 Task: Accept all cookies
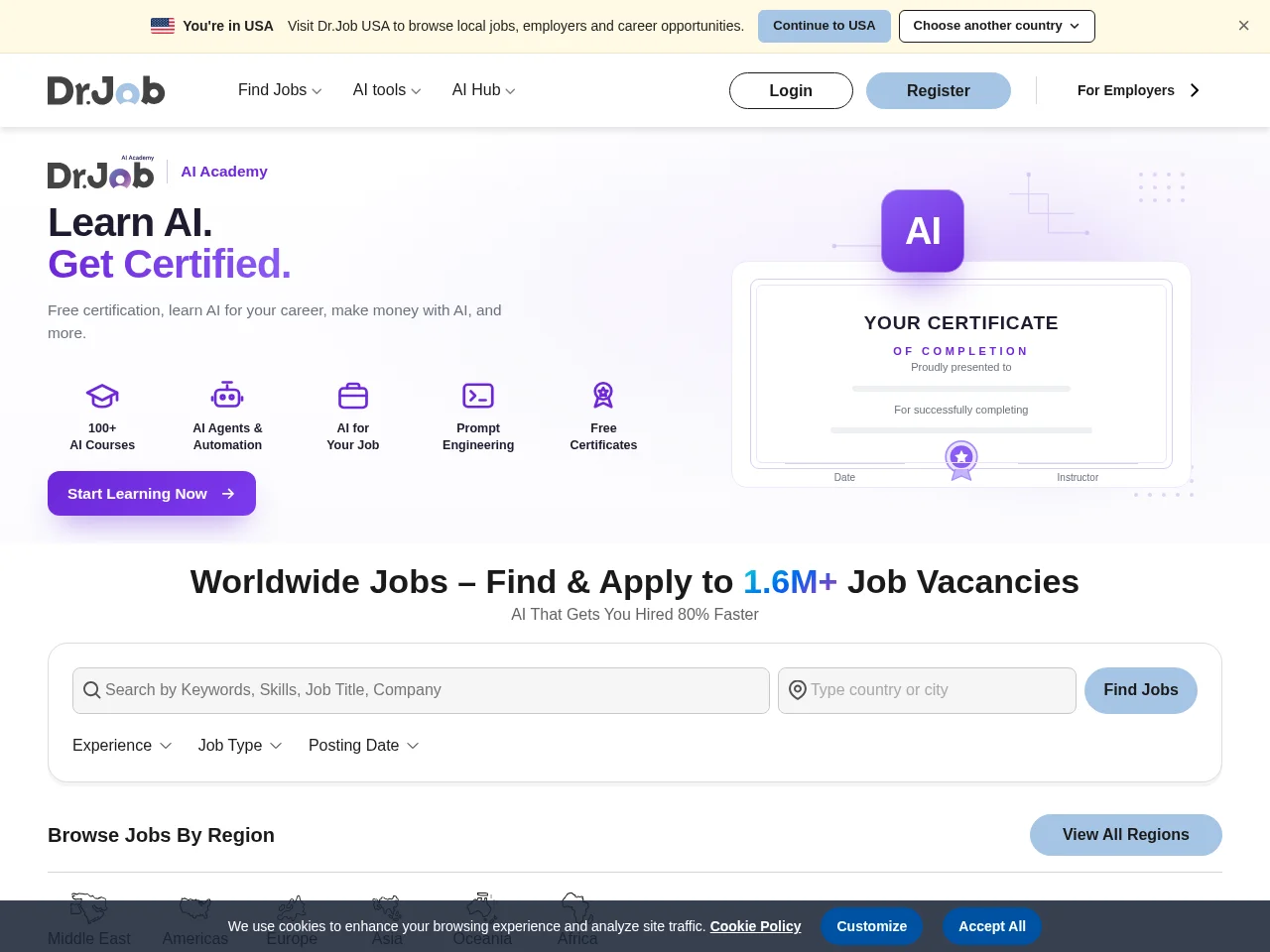[x=992, y=926]
